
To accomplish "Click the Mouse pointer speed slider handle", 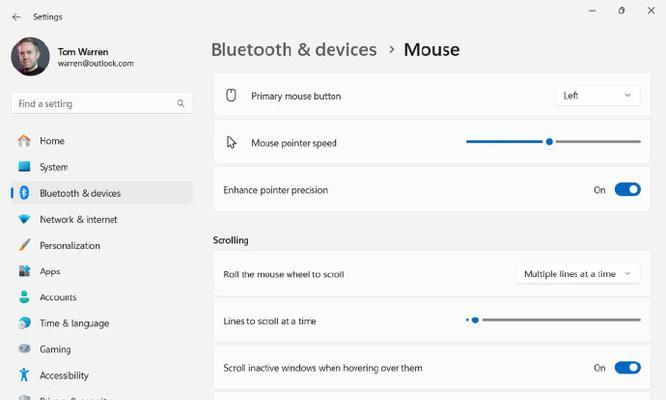I will pos(549,141).
